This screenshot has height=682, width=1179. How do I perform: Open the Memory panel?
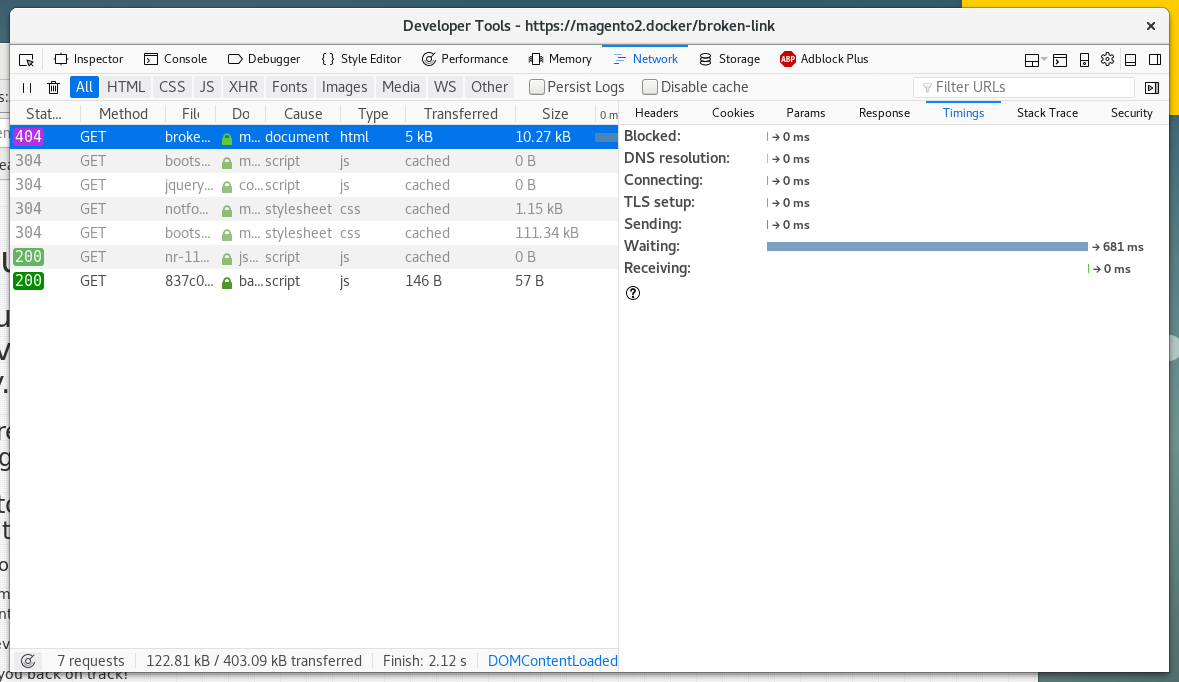[x=560, y=59]
